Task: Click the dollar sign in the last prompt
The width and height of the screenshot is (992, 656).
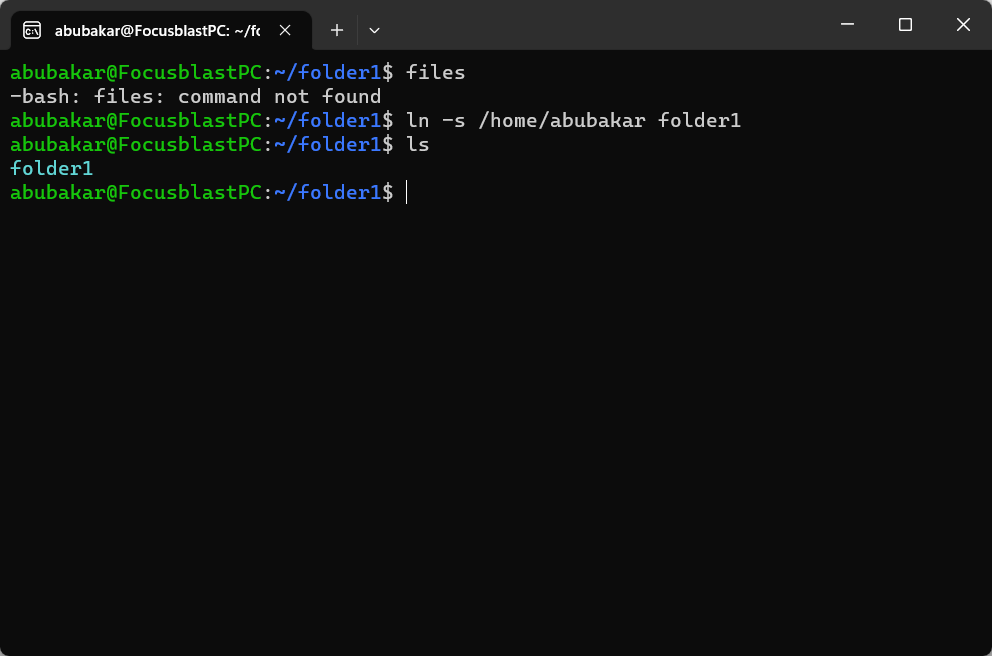Action: pos(388,192)
